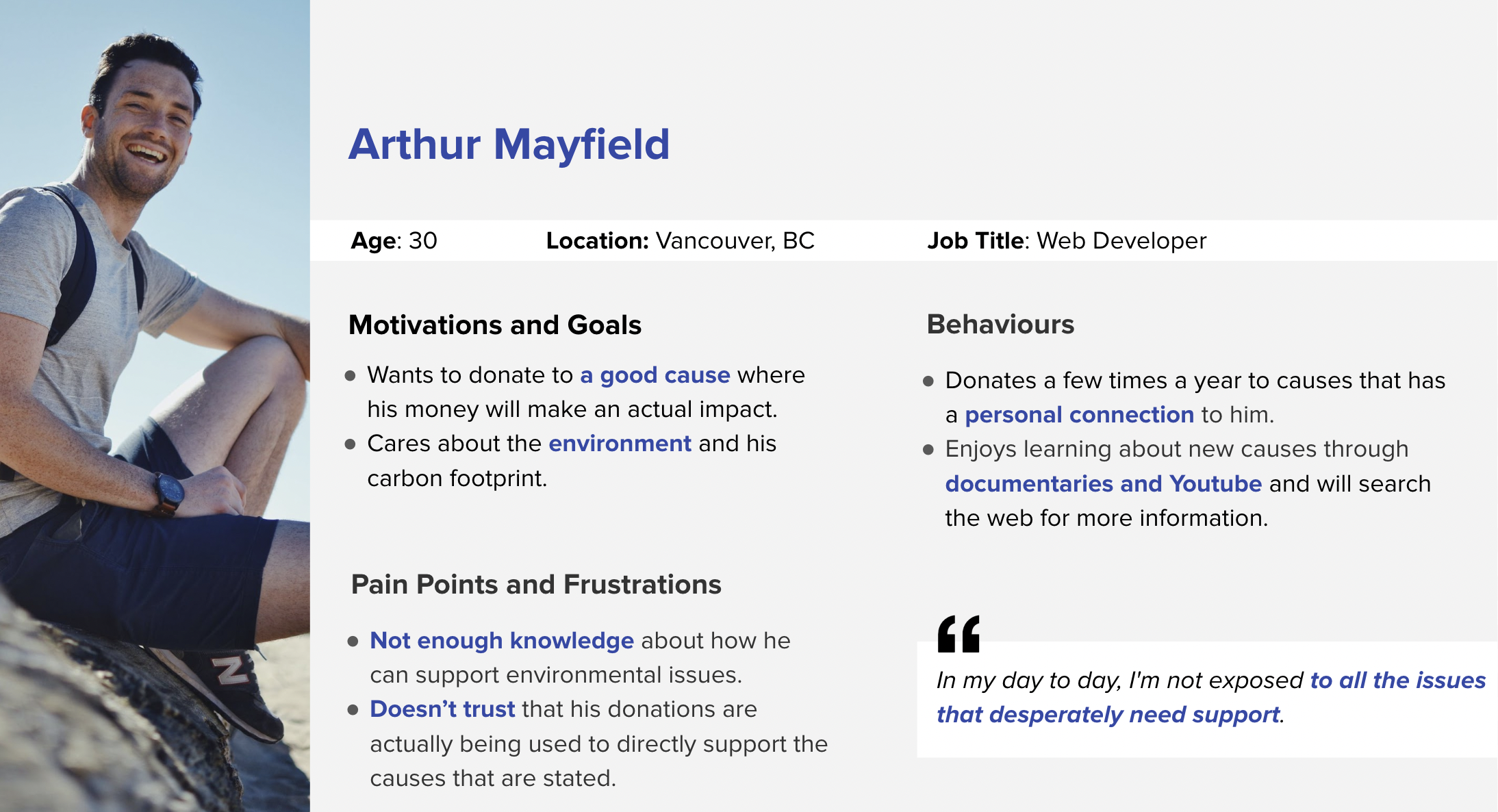The width and height of the screenshot is (1498, 812).
Task: Click Arthur's portrait photo
Action: [x=155, y=406]
